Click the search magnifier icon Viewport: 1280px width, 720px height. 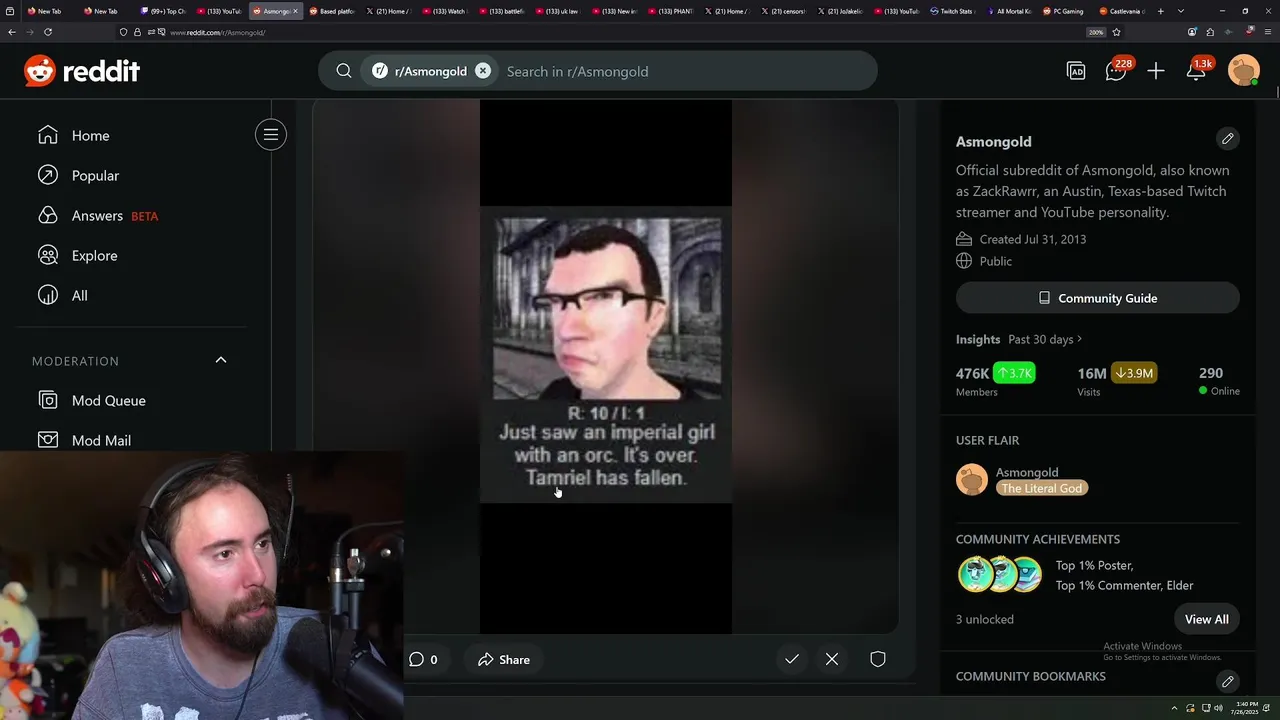tap(344, 71)
